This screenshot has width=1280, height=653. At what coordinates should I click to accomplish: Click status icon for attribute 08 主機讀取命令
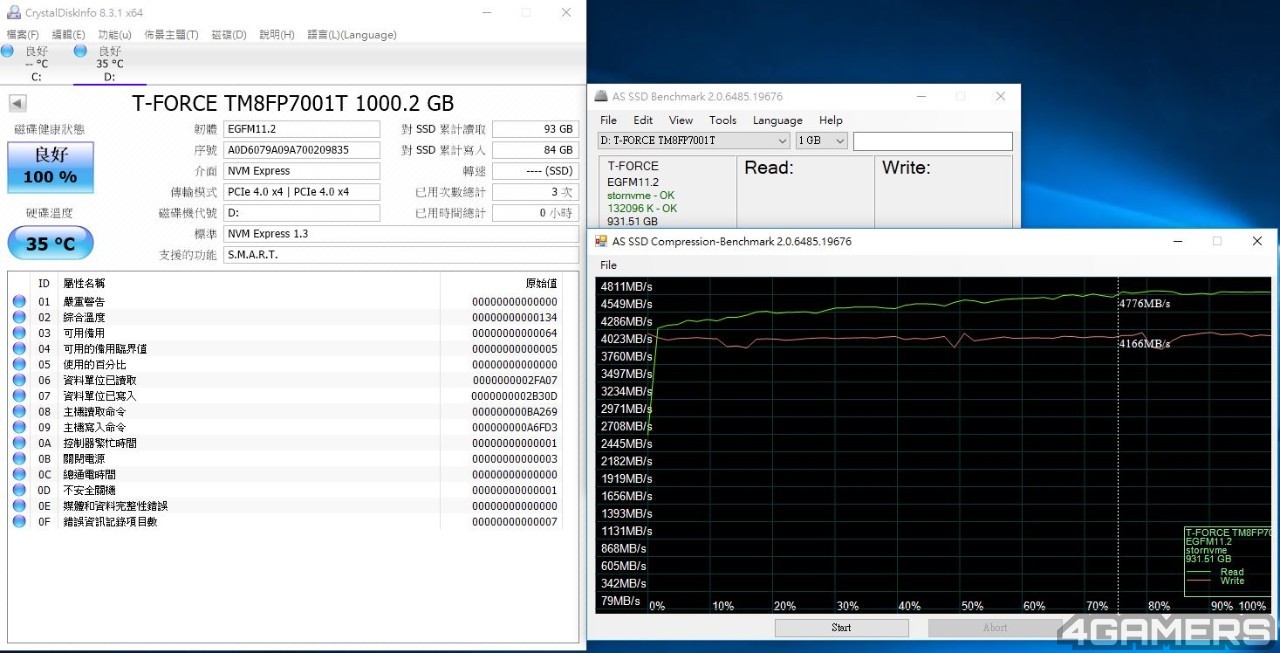(19, 412)
